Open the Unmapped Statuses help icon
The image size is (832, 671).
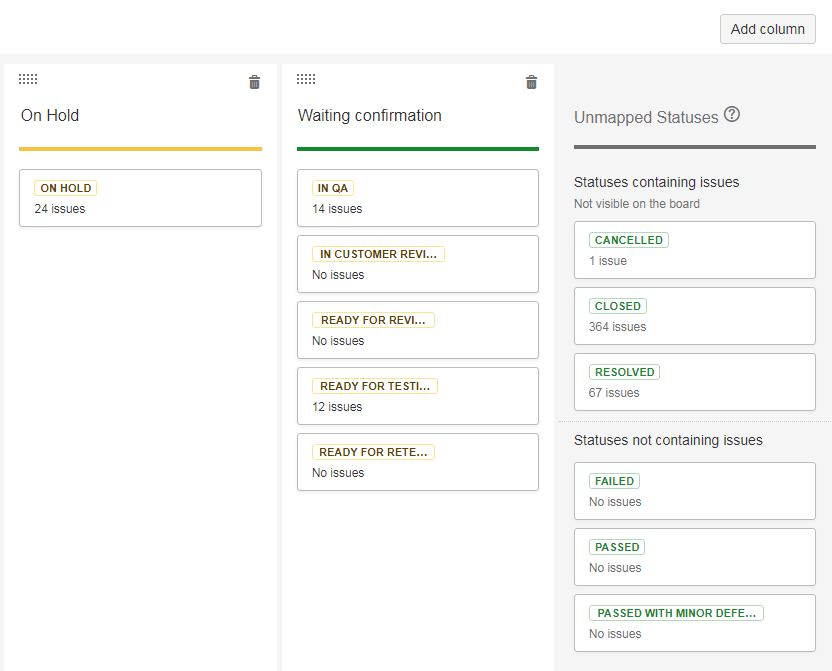tap(732, 115)
